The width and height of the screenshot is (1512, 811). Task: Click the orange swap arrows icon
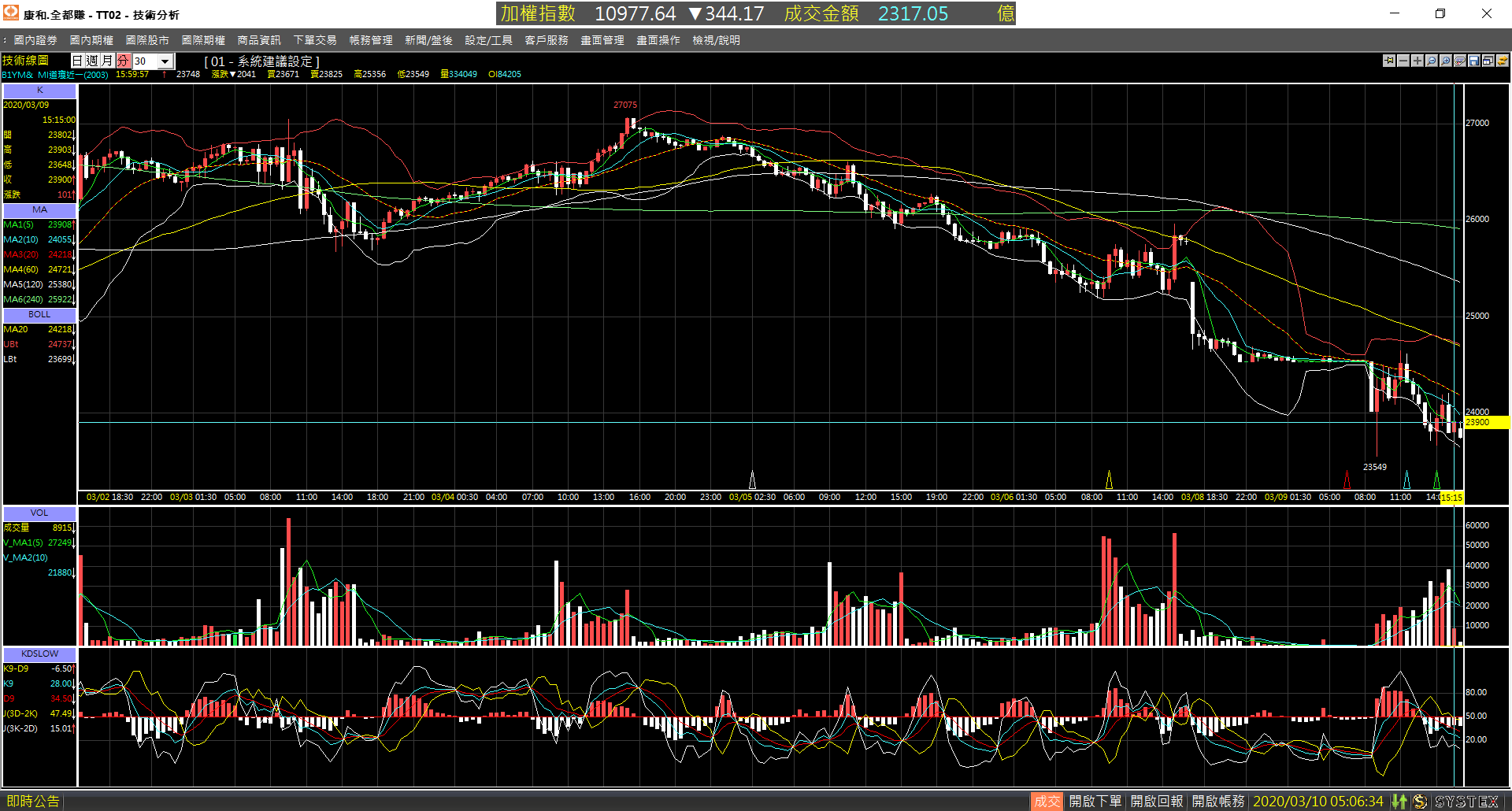1503,61
